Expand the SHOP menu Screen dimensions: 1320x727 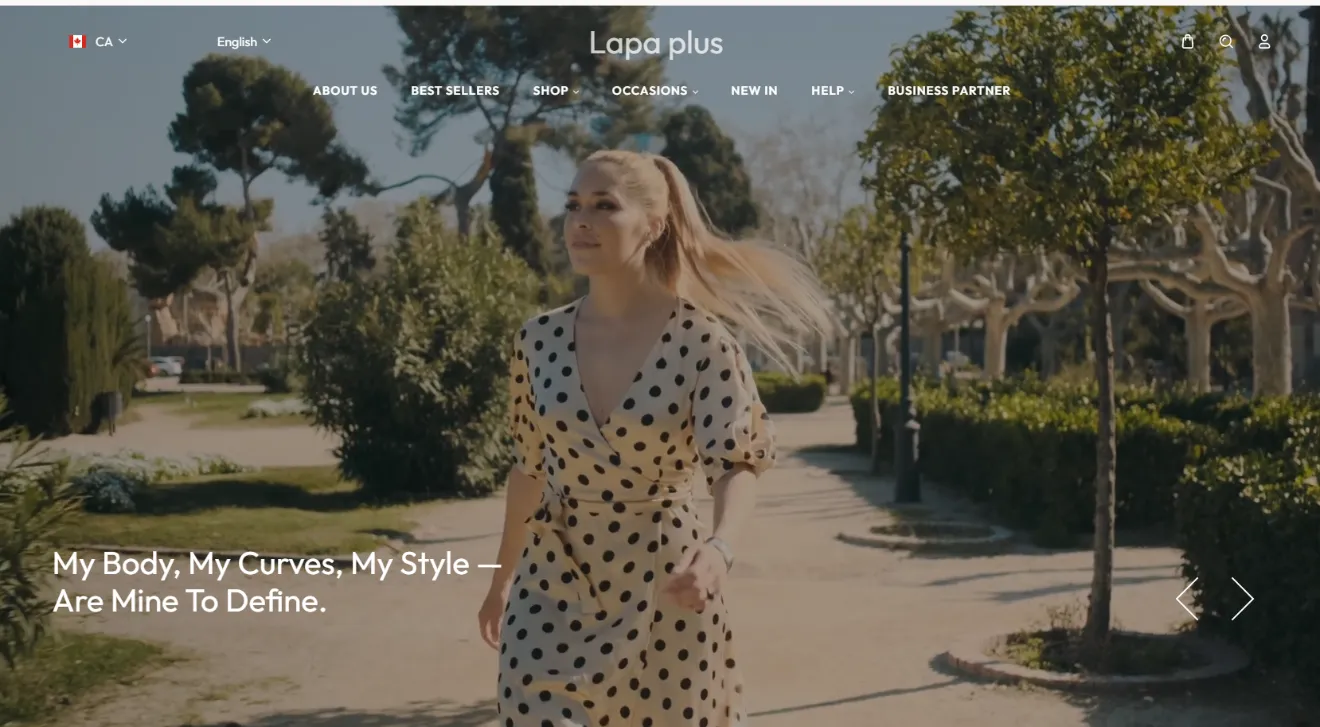point(556,90)
